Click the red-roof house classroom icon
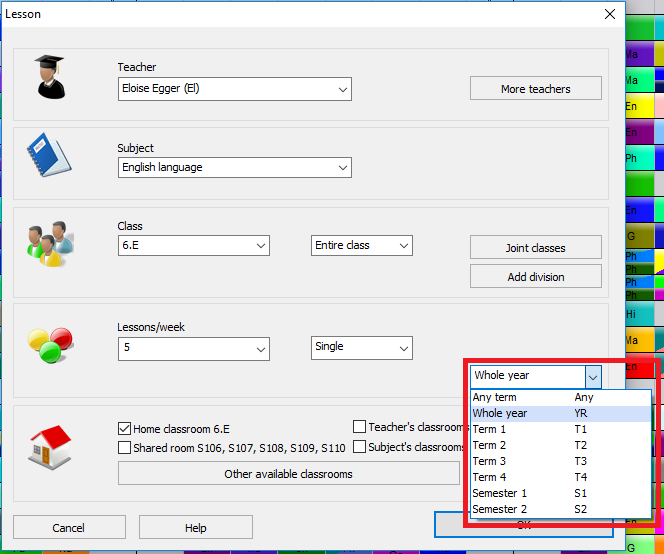Image resolution: width=664 pixels, height=554 pixels. (50, 446)
